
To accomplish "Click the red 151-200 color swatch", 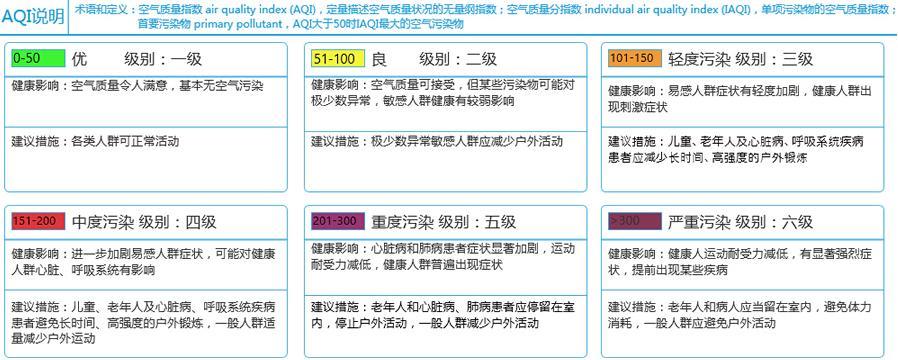I will (38, 221).
